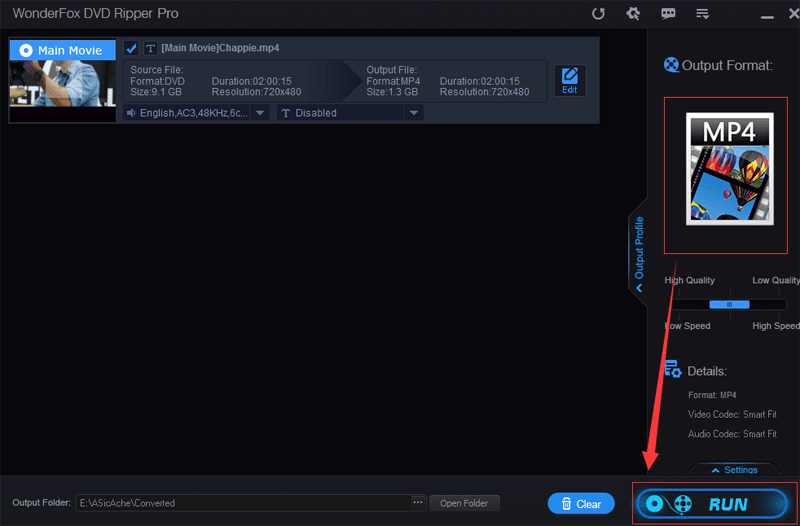Click the Video Codec: Smart Fit text
The width and height of the screenshot is (800, 526).
(732, 414)
